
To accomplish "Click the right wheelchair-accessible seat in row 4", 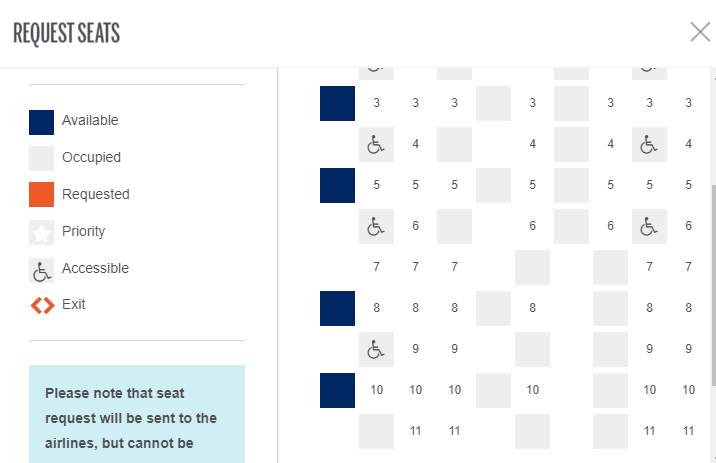I will (649, 145).
